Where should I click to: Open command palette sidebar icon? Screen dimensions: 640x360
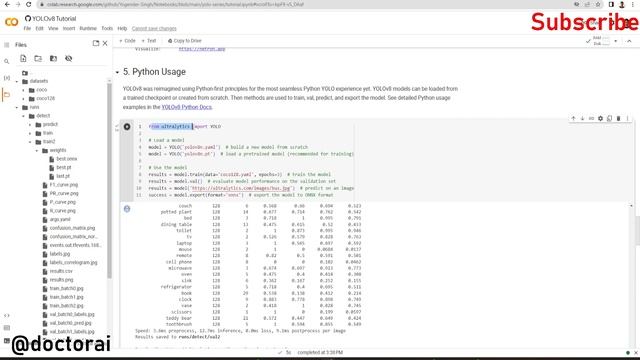pyautogui.click(x=7, y=328)
